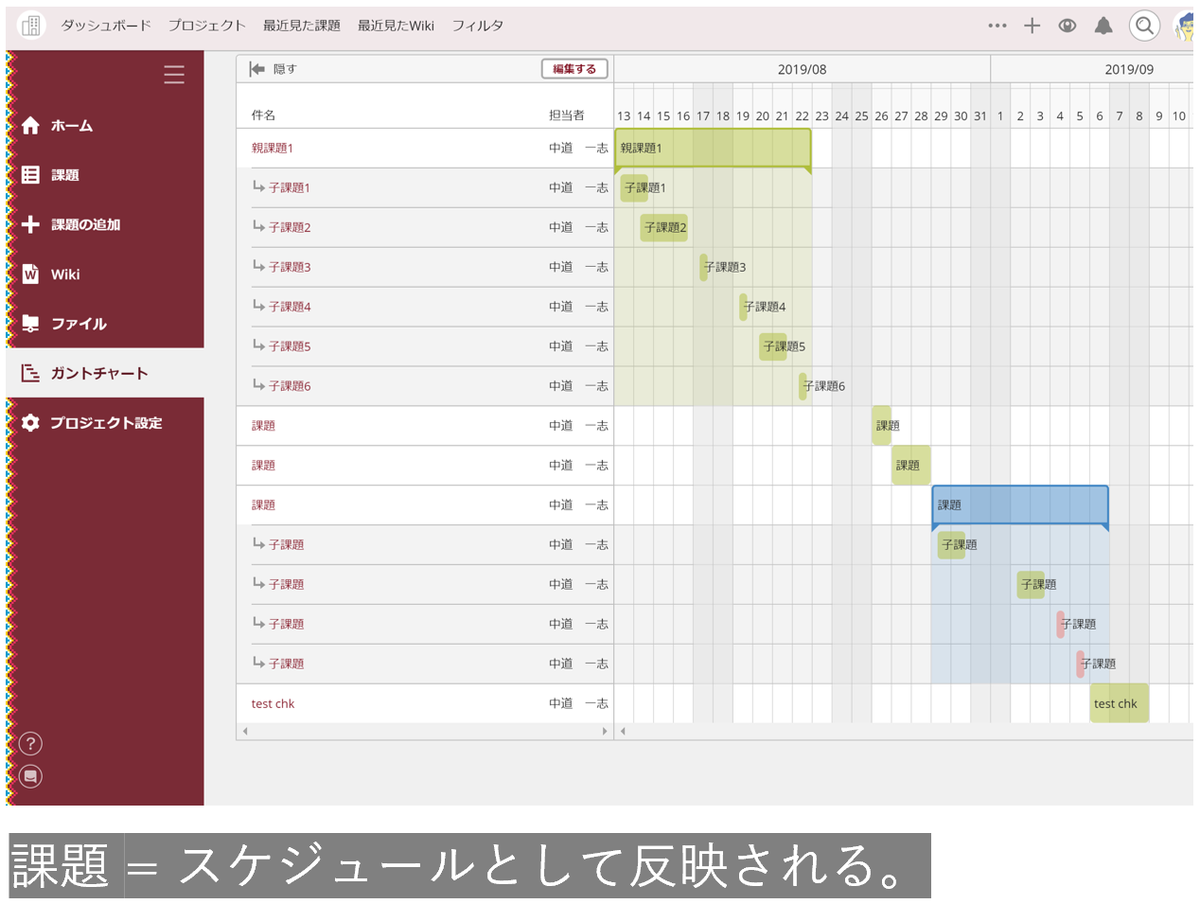1200x904 pixels.
Task: Open the three-dots more menu
Action: tap(997, 26)
